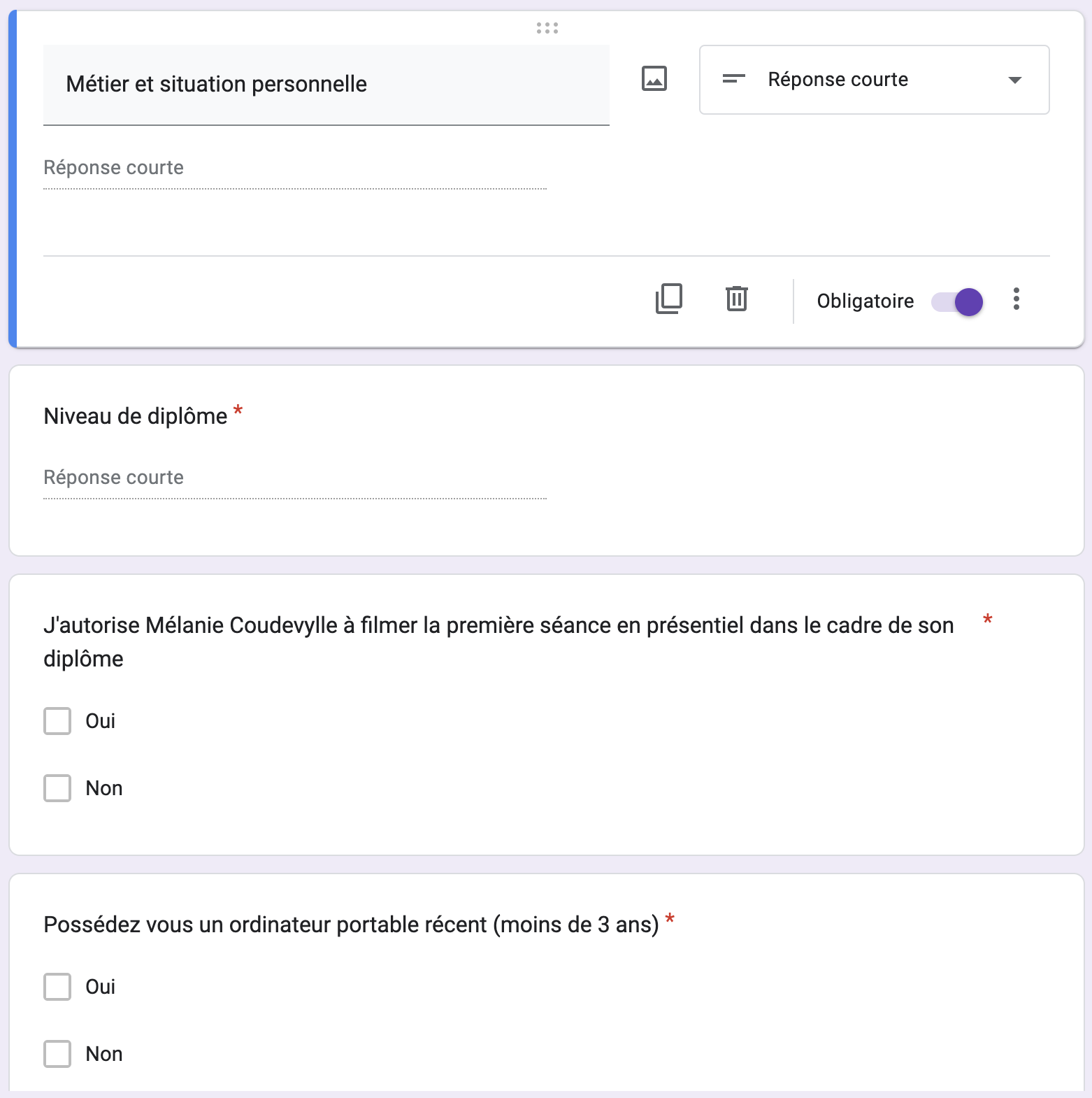Check Oui for filming authorization question
Screen dimensions: 1092x1098
tap(57, 721)
